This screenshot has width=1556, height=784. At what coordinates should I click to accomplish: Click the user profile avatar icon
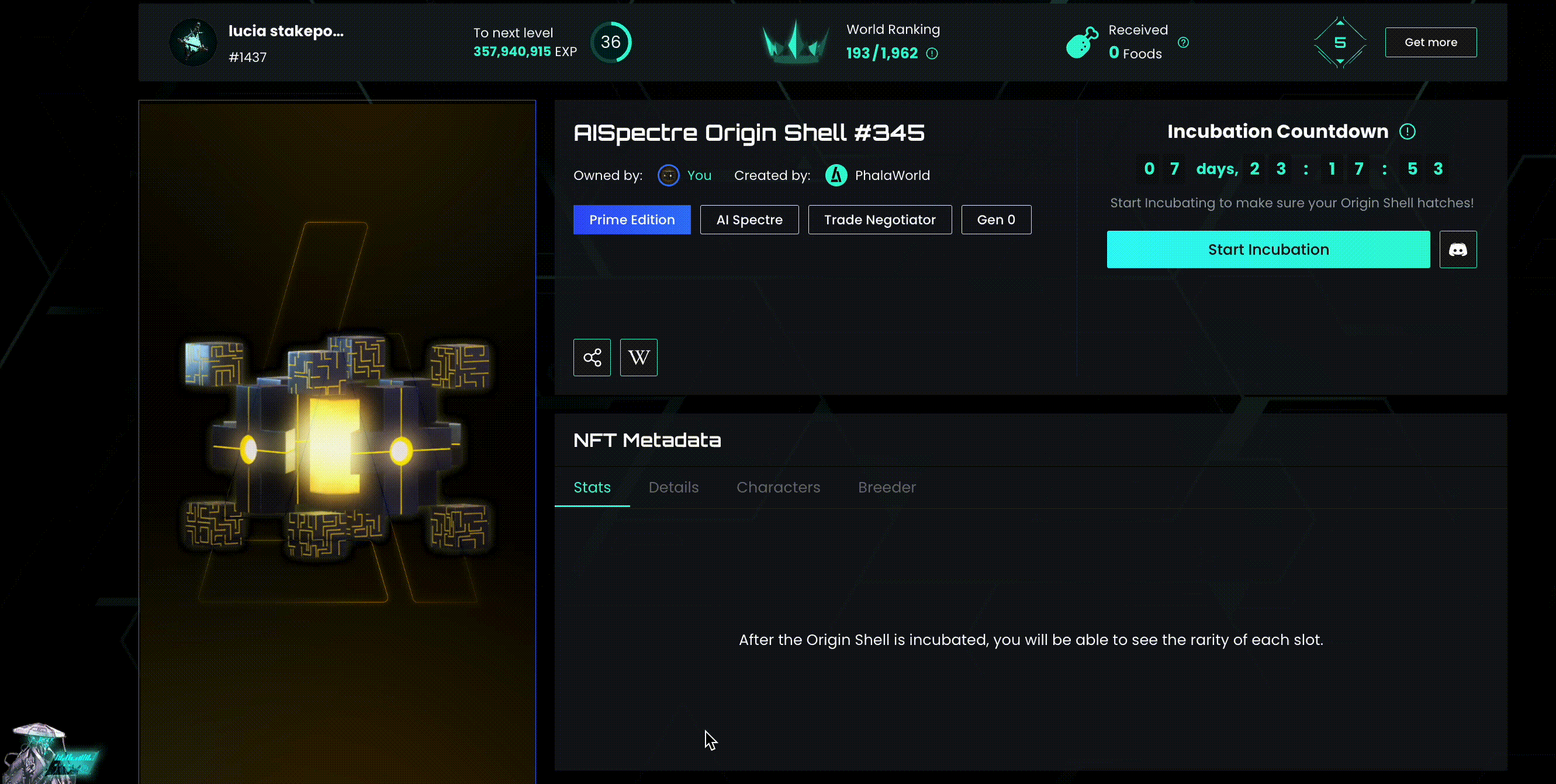[x=193, y=42]
